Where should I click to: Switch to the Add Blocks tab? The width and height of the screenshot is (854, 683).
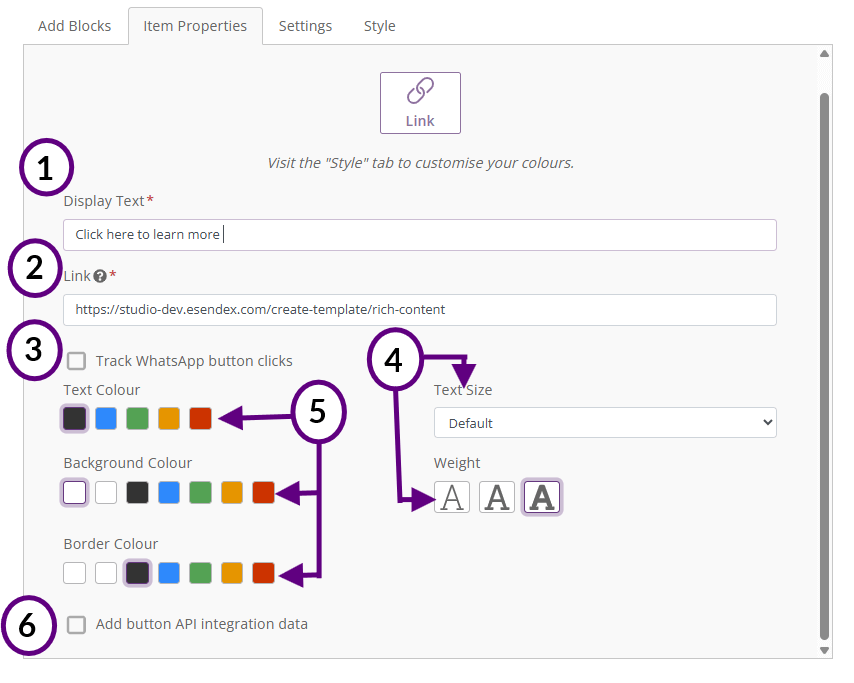click(x=75, y=26)
